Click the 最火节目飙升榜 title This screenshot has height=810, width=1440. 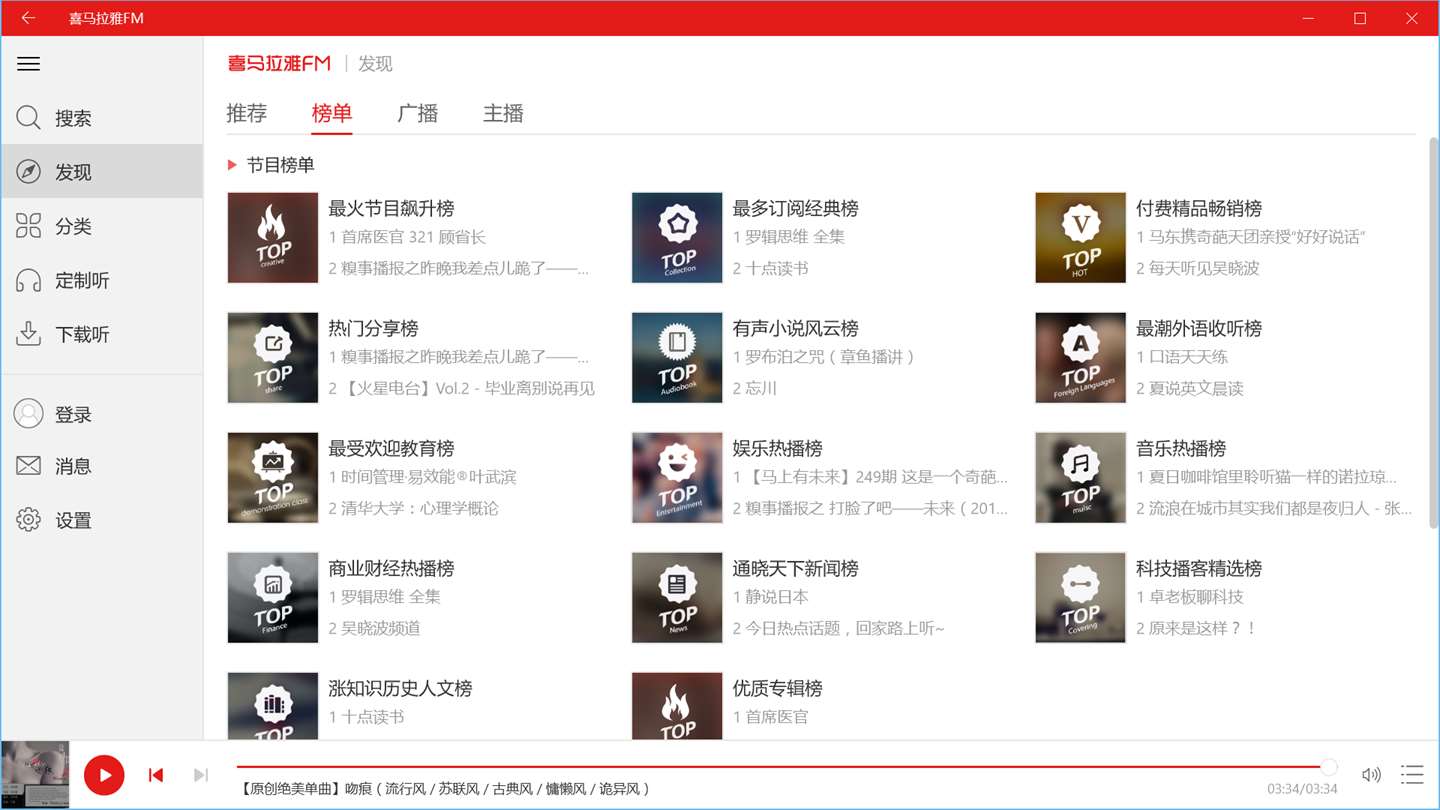(x=391, y=208)
